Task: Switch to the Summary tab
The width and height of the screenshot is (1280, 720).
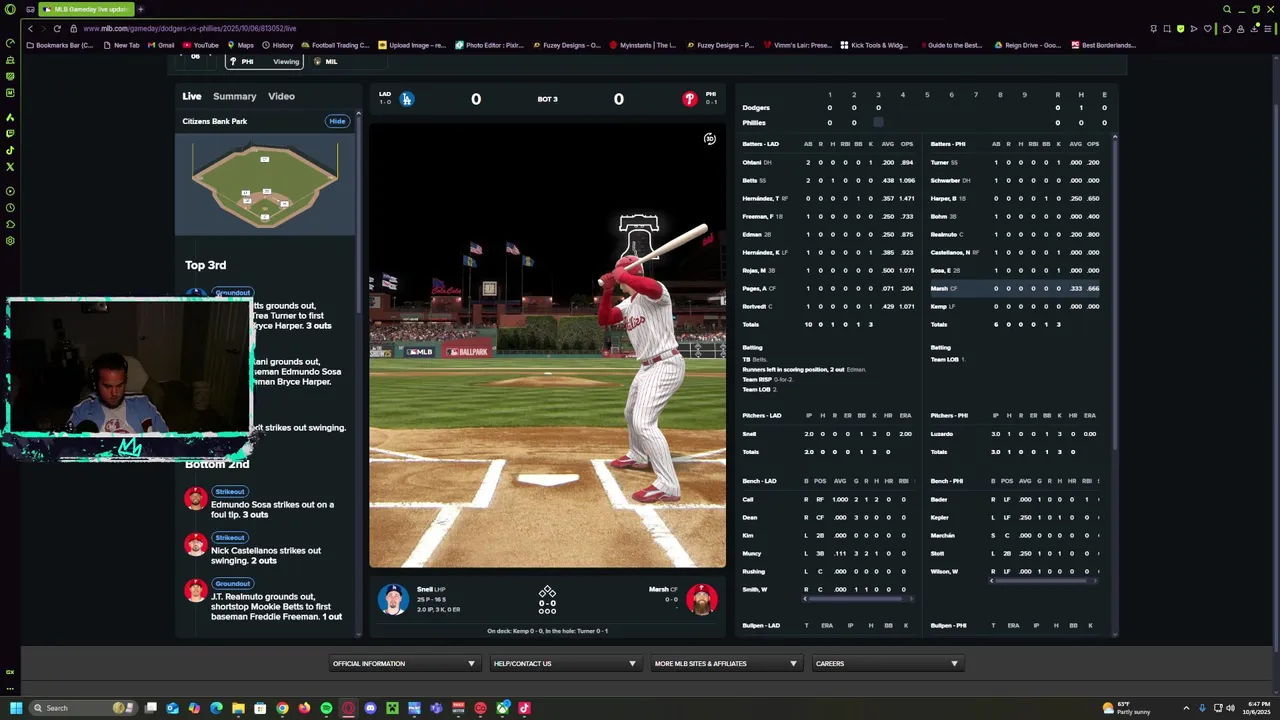Action: [x=234, y=96]
